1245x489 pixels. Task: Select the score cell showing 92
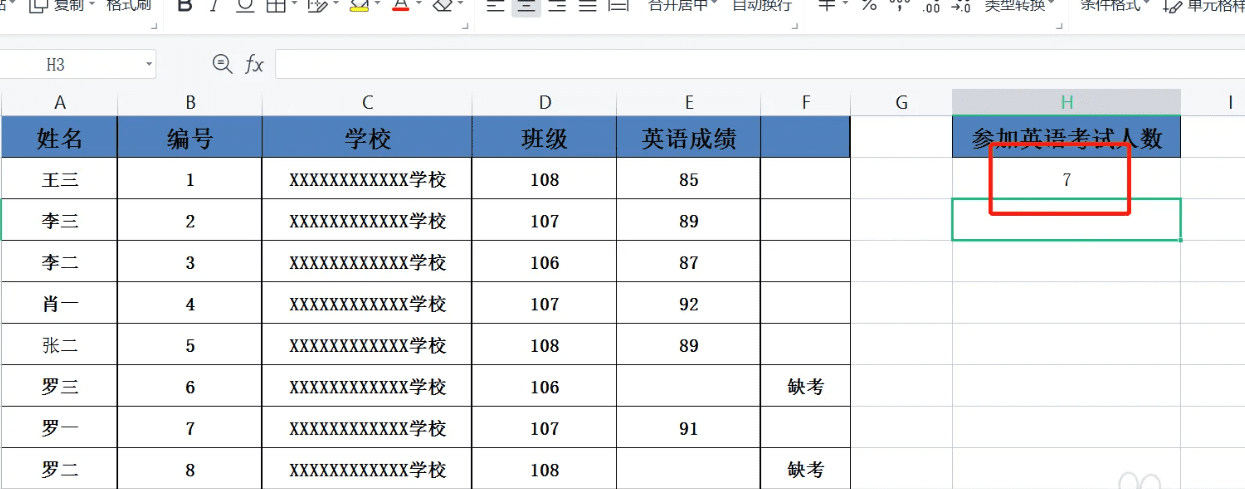689,304
